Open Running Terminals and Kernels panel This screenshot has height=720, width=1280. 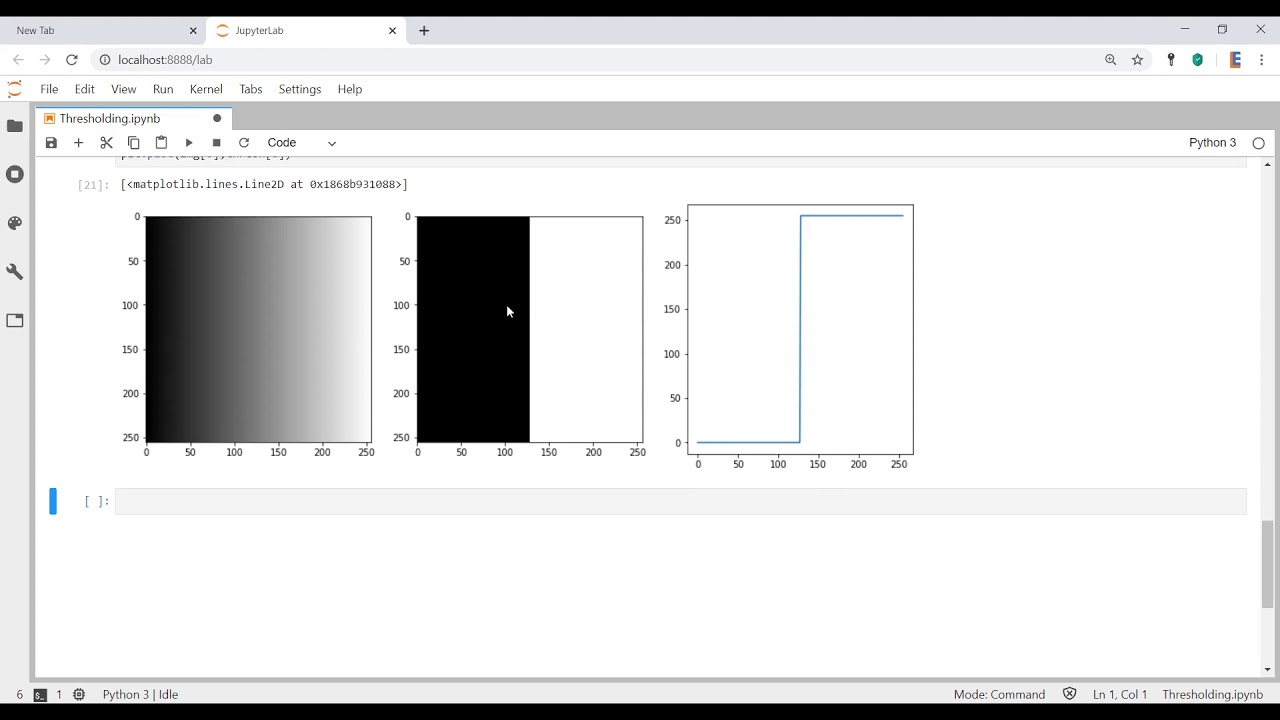coord(15,174)
